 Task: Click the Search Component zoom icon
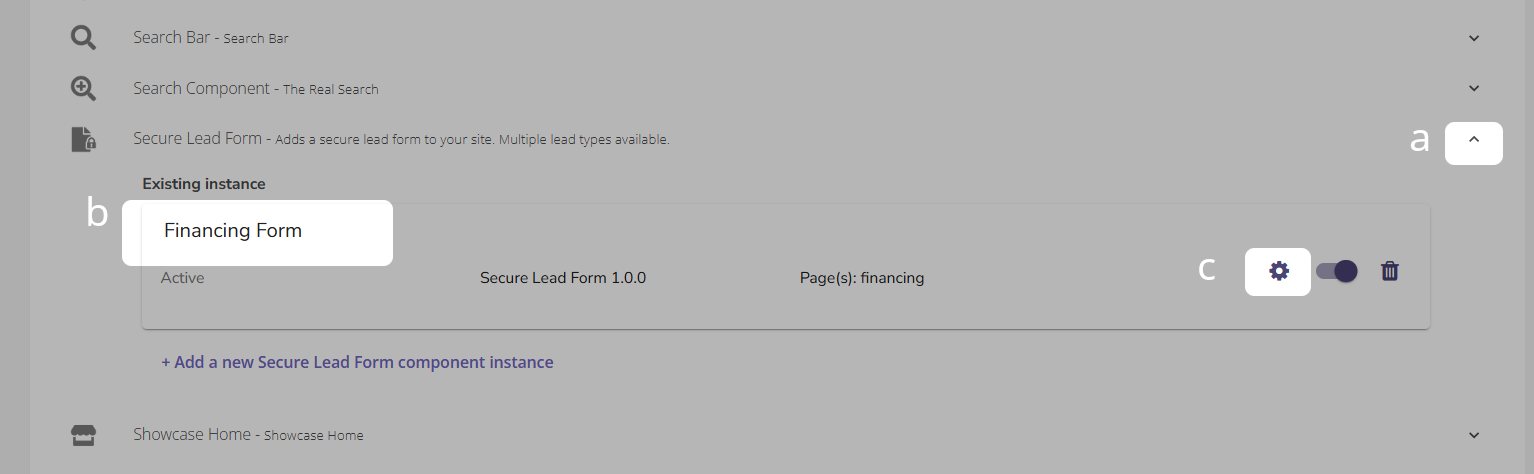[83, 88]
